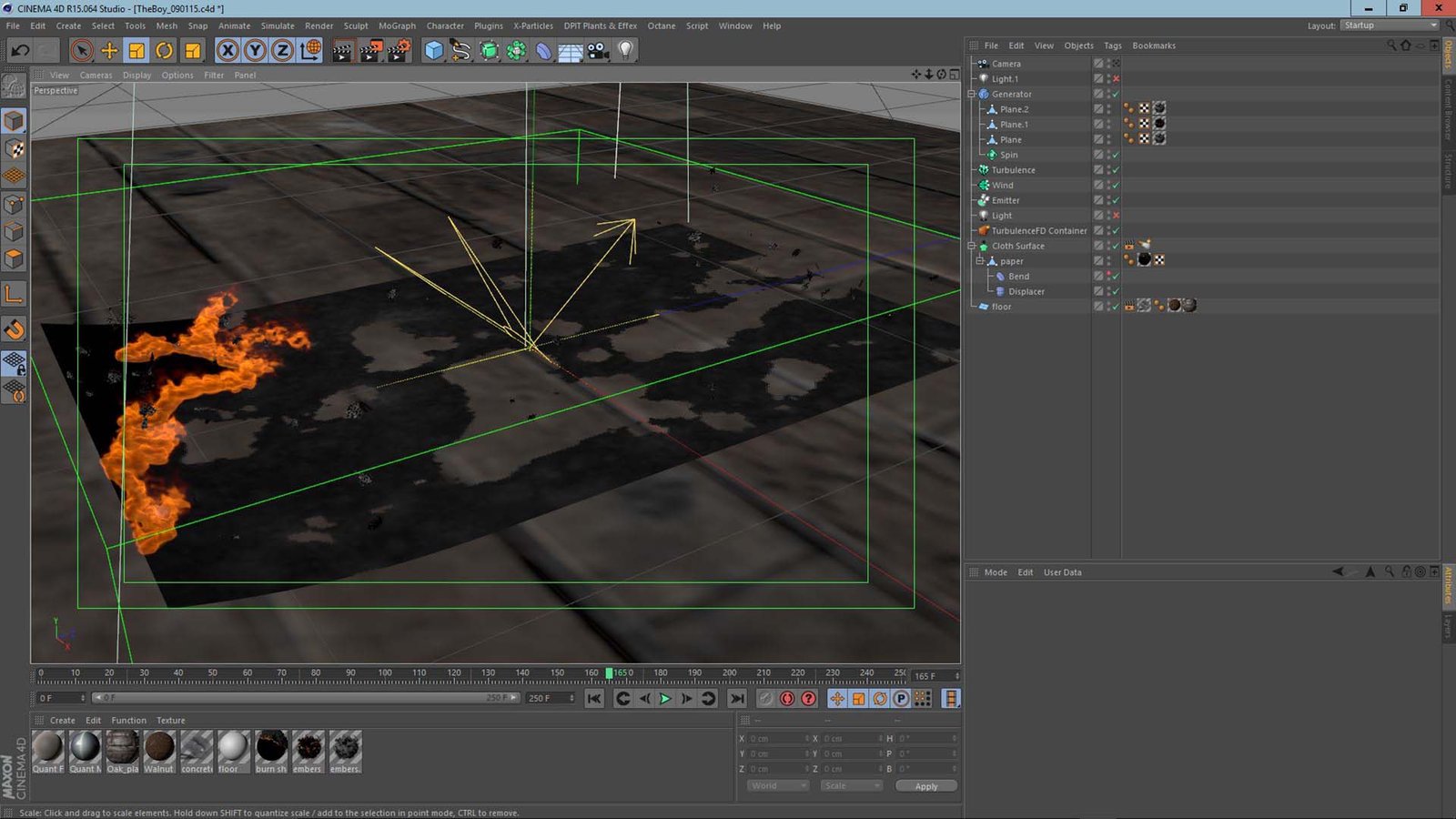Click the Camera object toolbar icon
Viewport: 1456px width, 819px height.
click(x=598, y=51)
